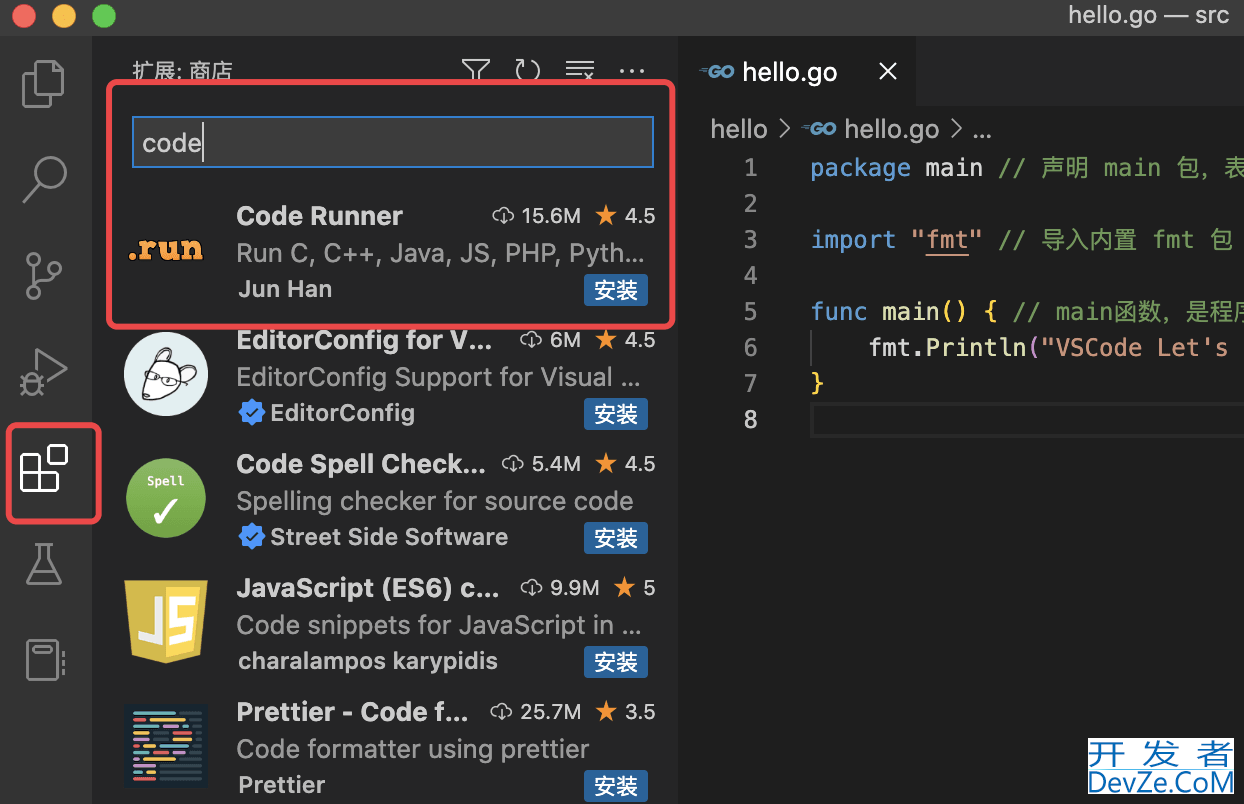Click line number 5 in gutter
This screenshot has width=1244, height=804.
(750, 311)
